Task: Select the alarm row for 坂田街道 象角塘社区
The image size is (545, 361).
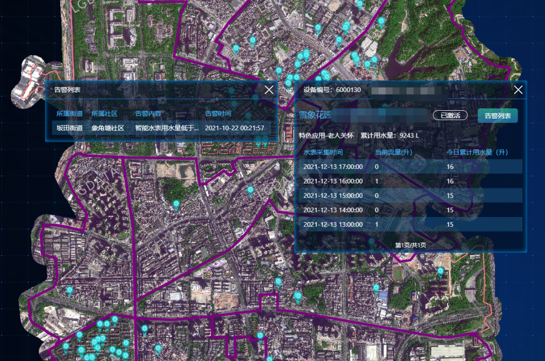Action: (x=162, y=128)
